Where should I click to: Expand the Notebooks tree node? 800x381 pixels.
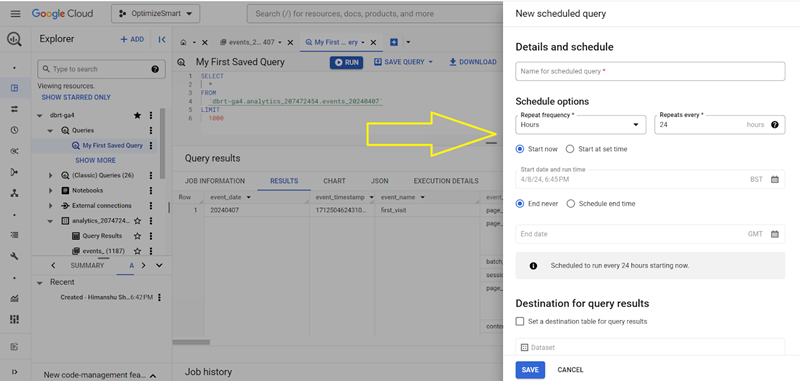51,190
